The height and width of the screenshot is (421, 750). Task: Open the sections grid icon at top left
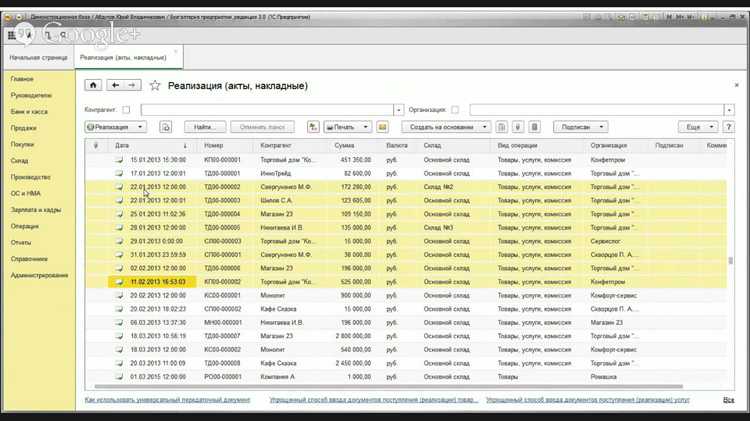11,35
